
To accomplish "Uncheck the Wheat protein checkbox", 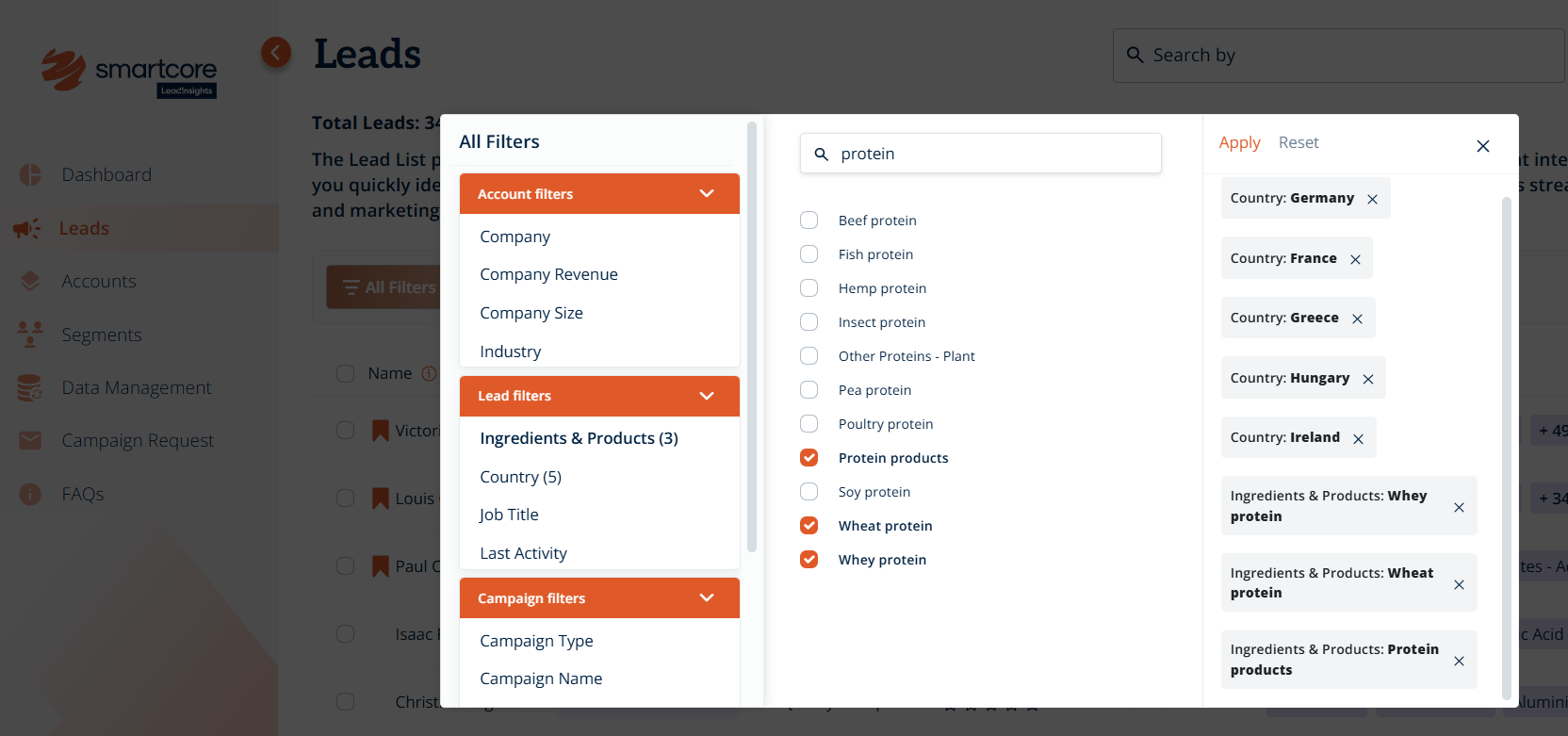I will click(x=808, y=526).
